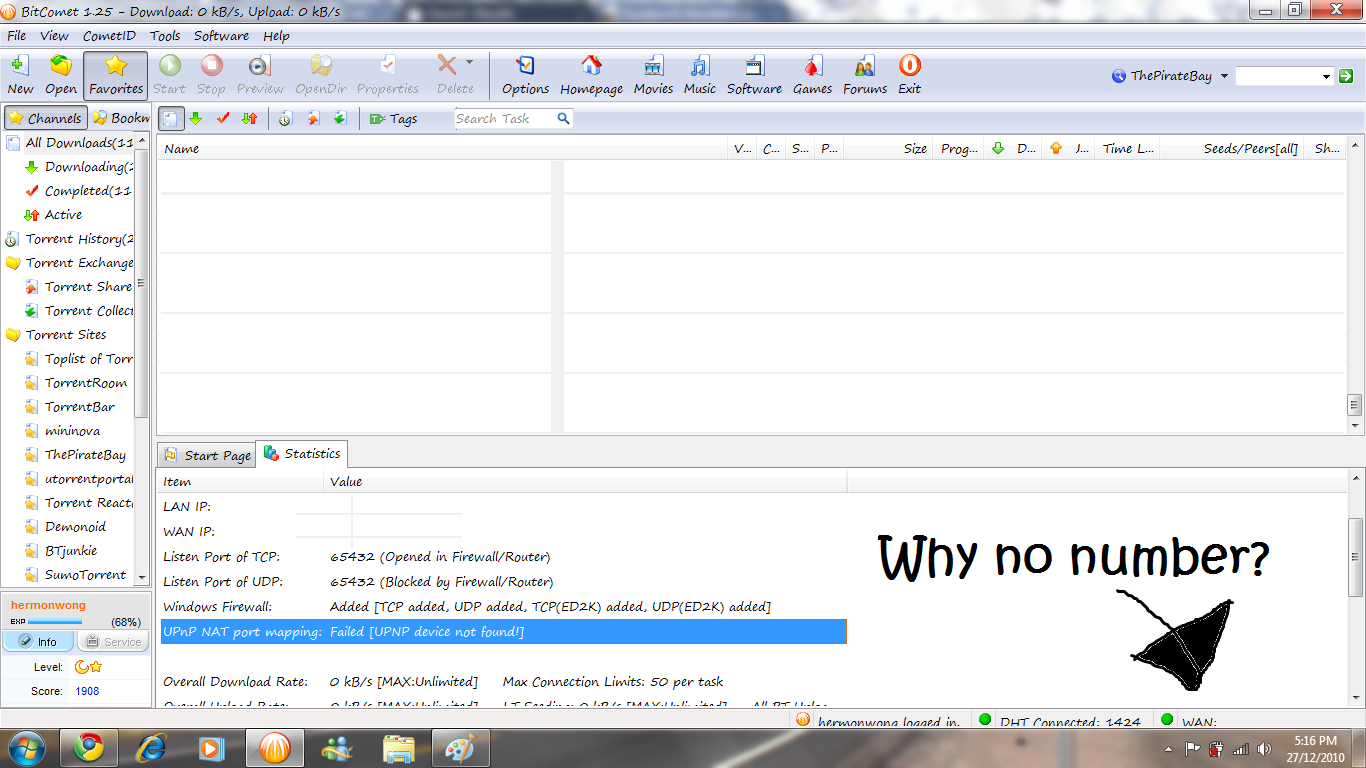Click the New task toolbar icon

pyautogui.click(x=20, y=75)
